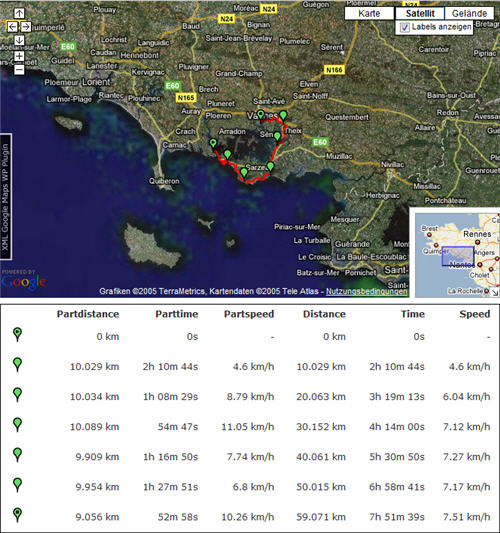Select the westernmost green route marker

(213, 143)
